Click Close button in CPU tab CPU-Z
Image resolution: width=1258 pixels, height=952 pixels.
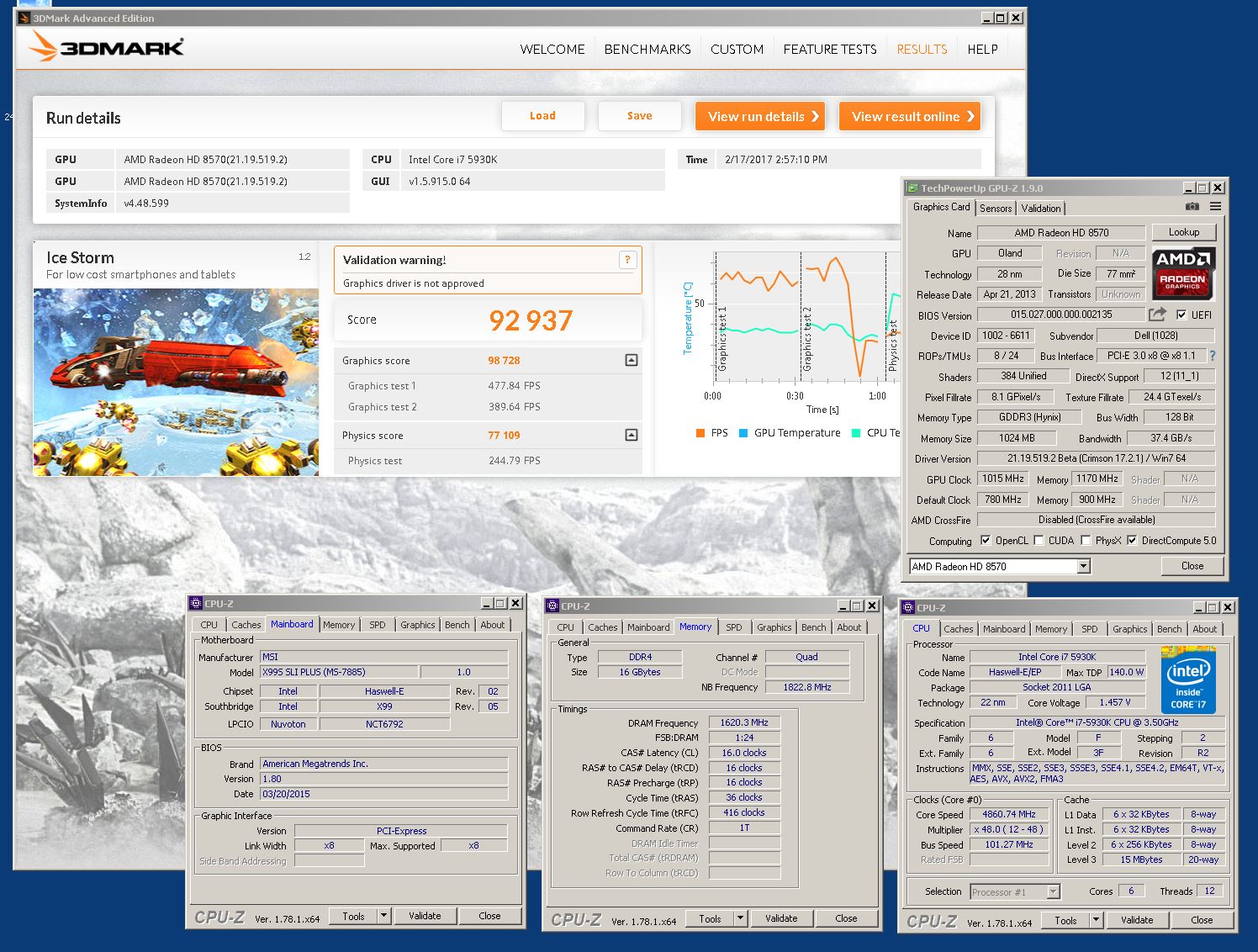point(1202,920)
